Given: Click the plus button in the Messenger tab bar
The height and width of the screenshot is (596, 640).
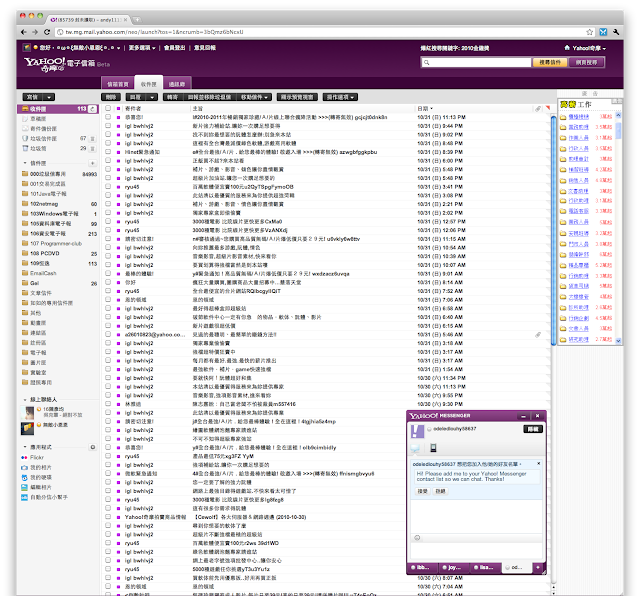Looking at the screenshot, I should pyautogui.click(x=538, y=567).
